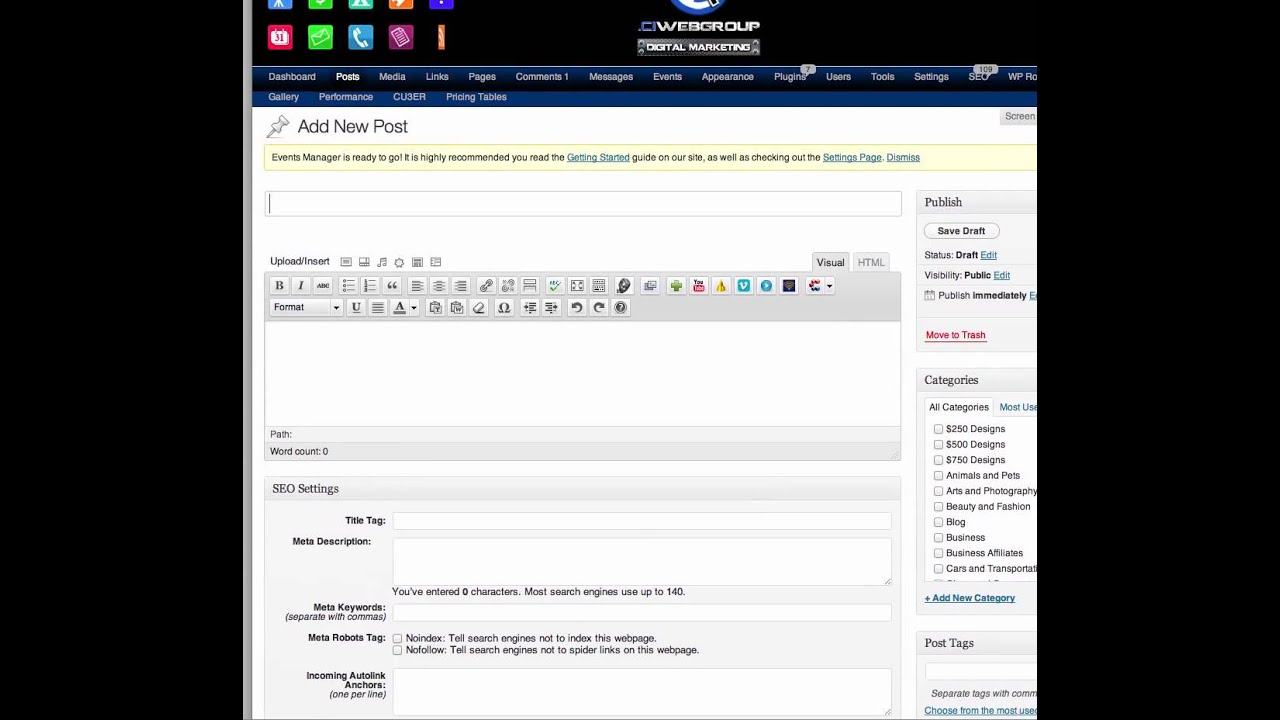The width and height of the screenshot is (1280, 720).
Task: Click the italic formatting icon
Action: [x=300, y=286]
